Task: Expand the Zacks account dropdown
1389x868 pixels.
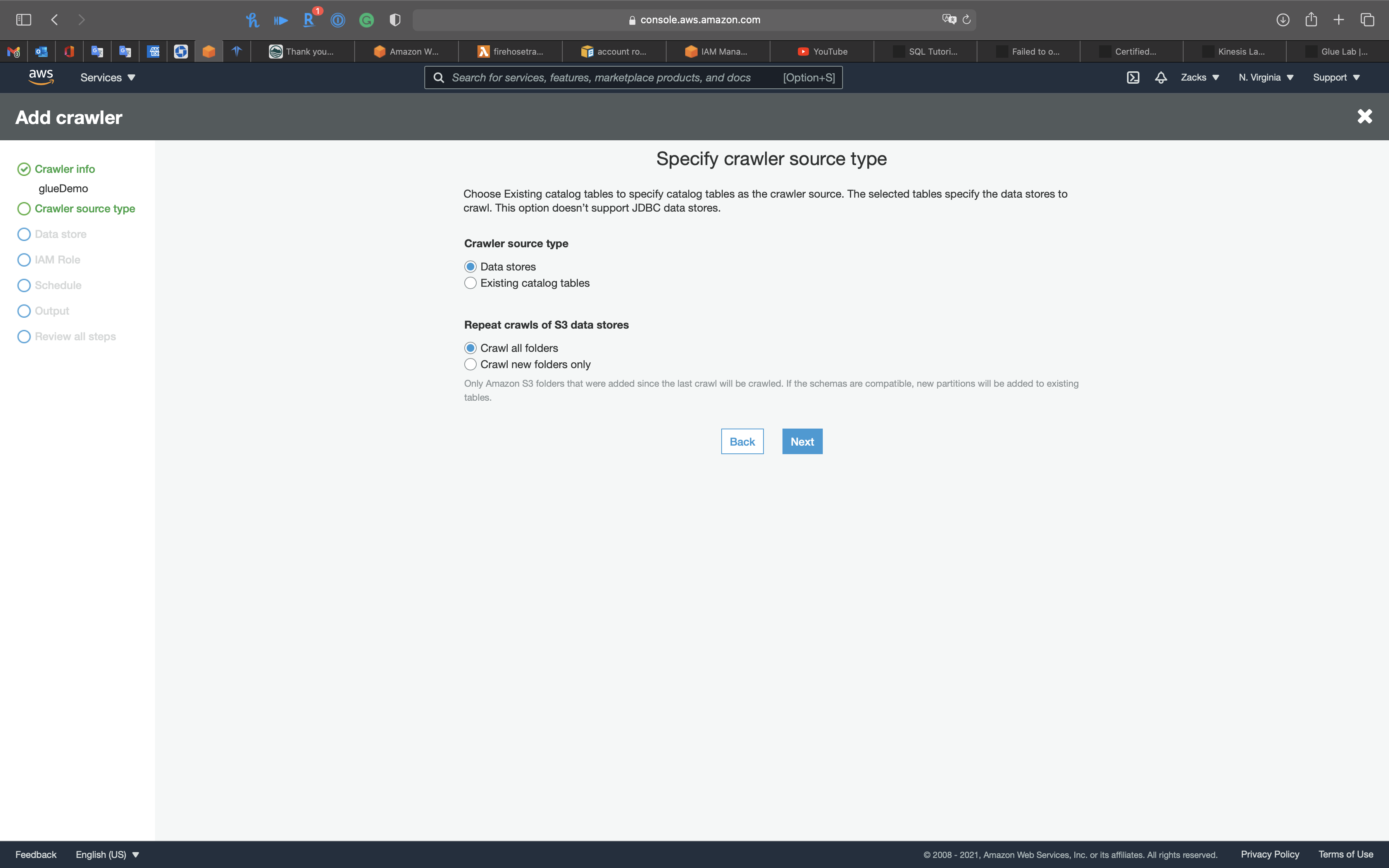Action: point(1199,77)
